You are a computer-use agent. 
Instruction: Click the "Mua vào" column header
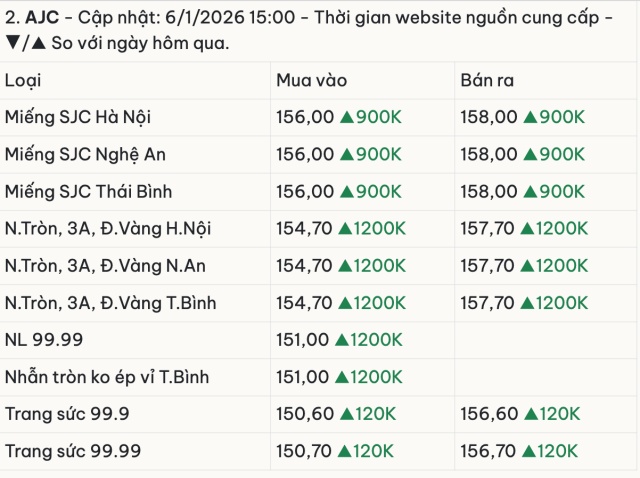pos(311,81)
